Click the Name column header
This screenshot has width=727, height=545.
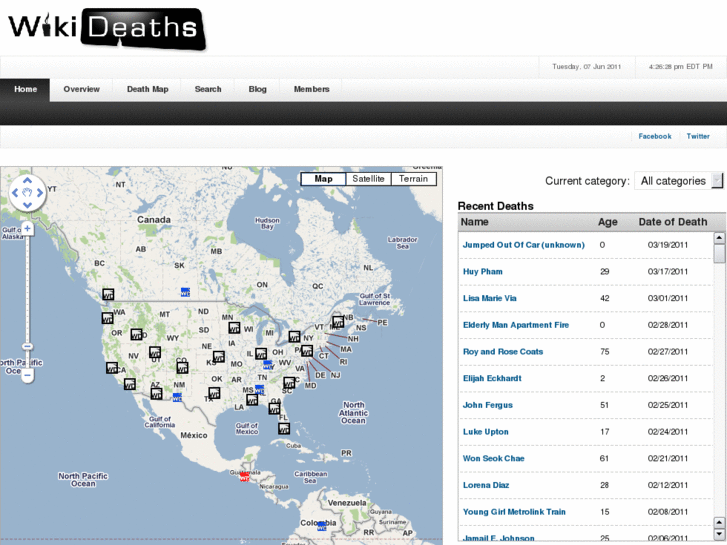pyautogui.click(x=474, y=222)
